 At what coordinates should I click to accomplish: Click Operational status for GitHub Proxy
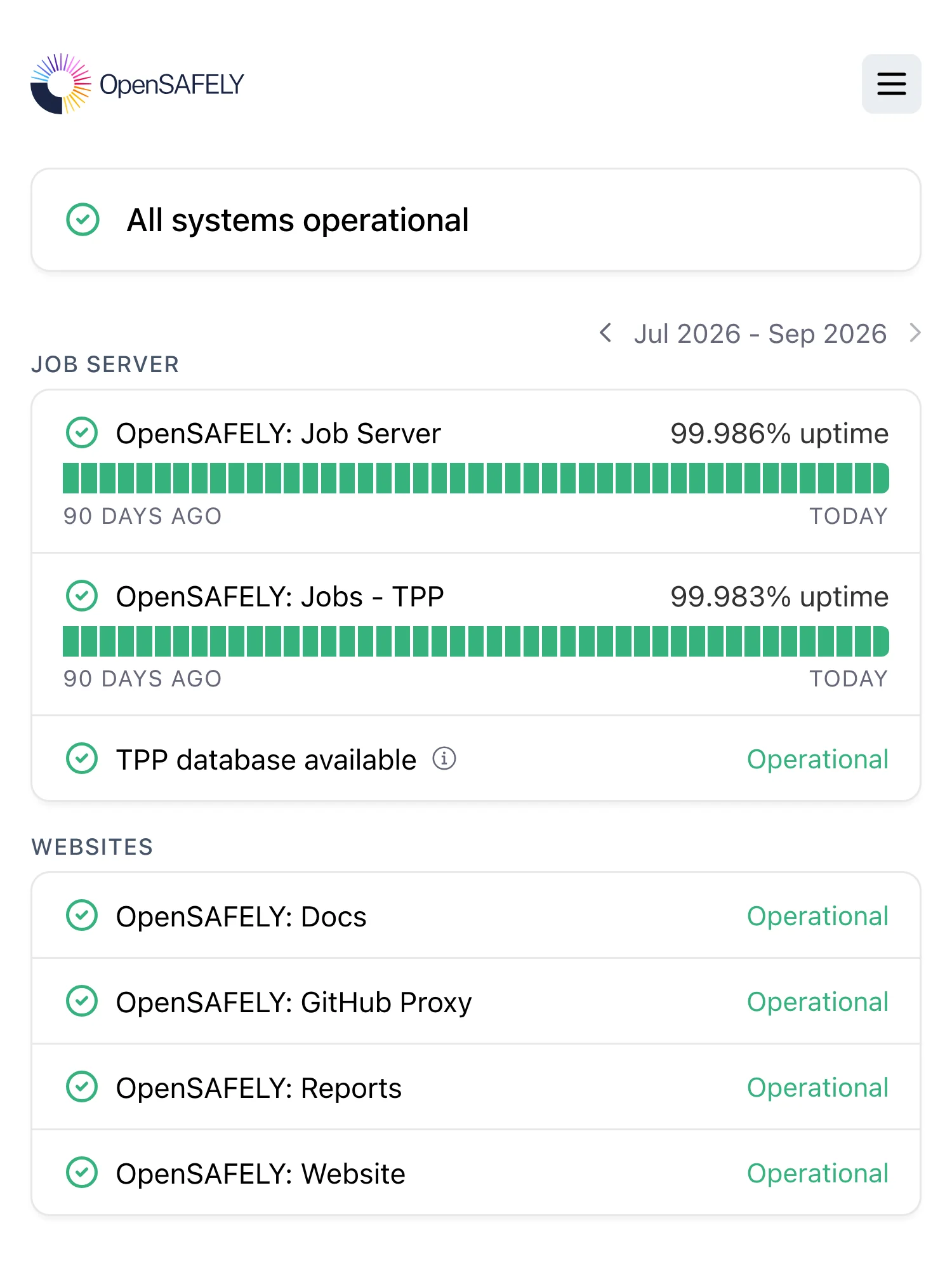click(x=817, y=1002)
